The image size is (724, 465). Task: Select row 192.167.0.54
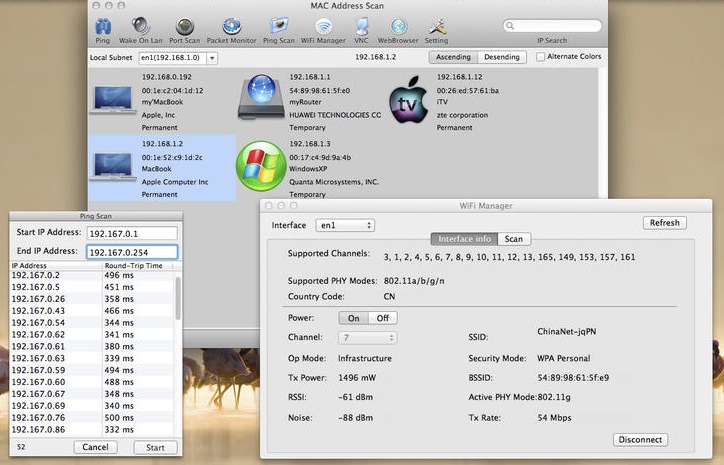point(92,322)
